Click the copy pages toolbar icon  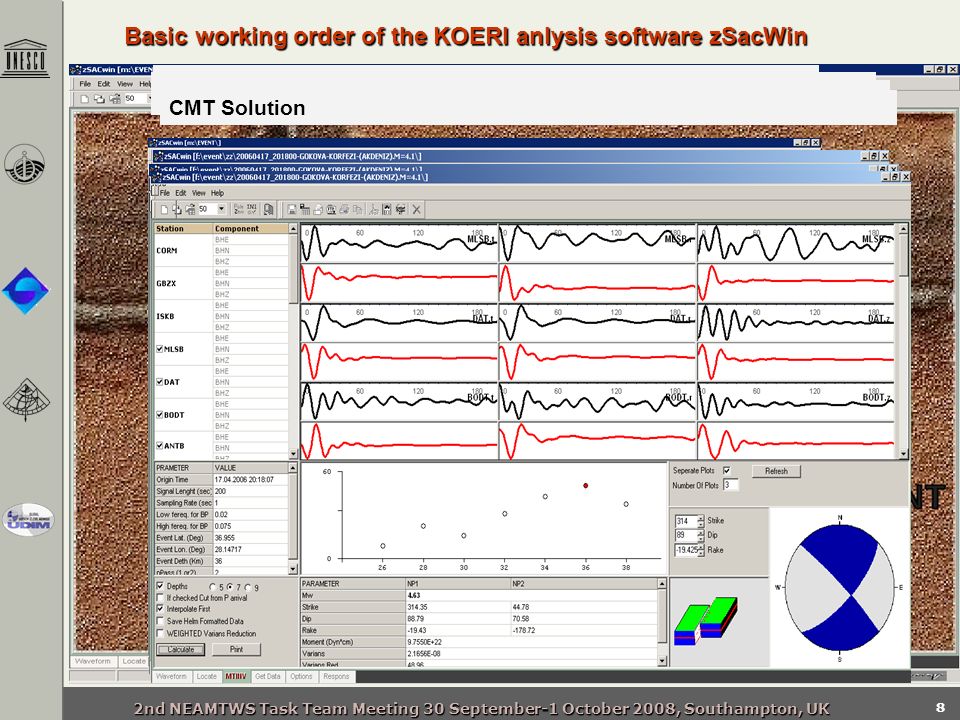(x=268, y=209)
